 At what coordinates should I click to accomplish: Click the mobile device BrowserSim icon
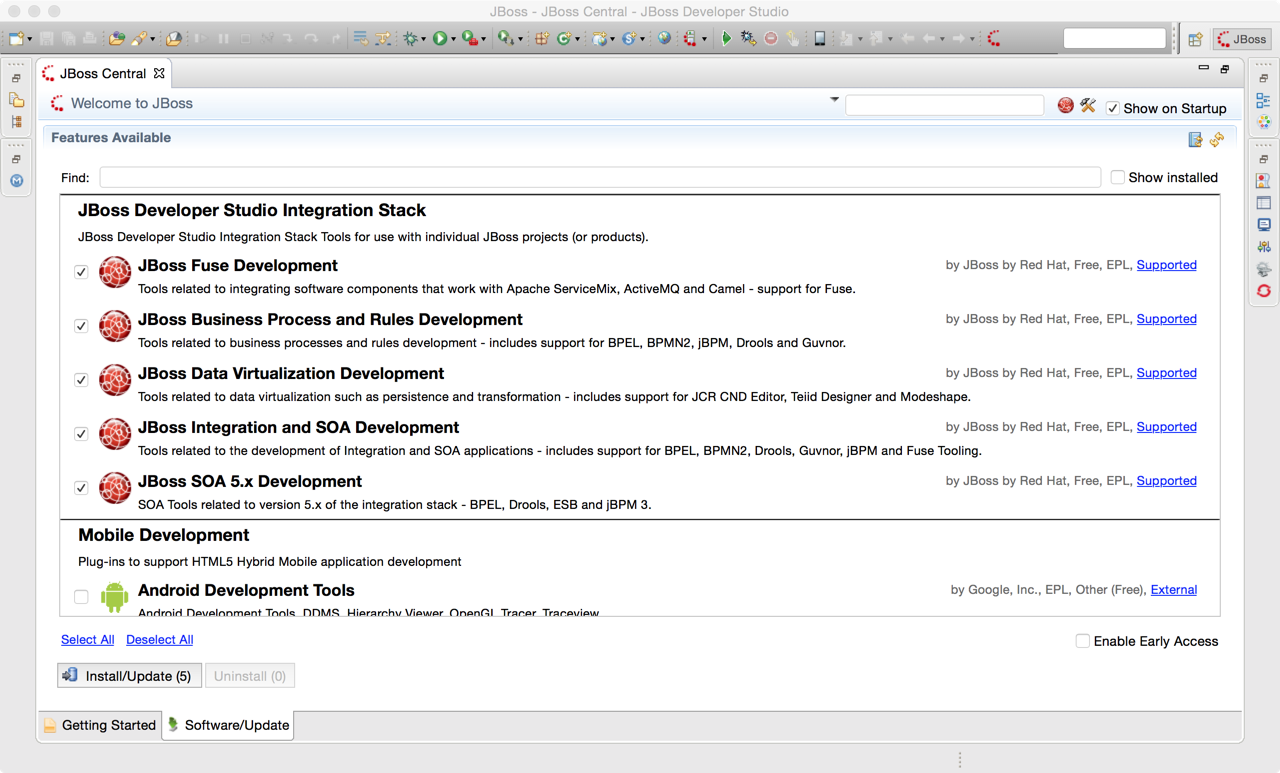click(x=819, y=39)
